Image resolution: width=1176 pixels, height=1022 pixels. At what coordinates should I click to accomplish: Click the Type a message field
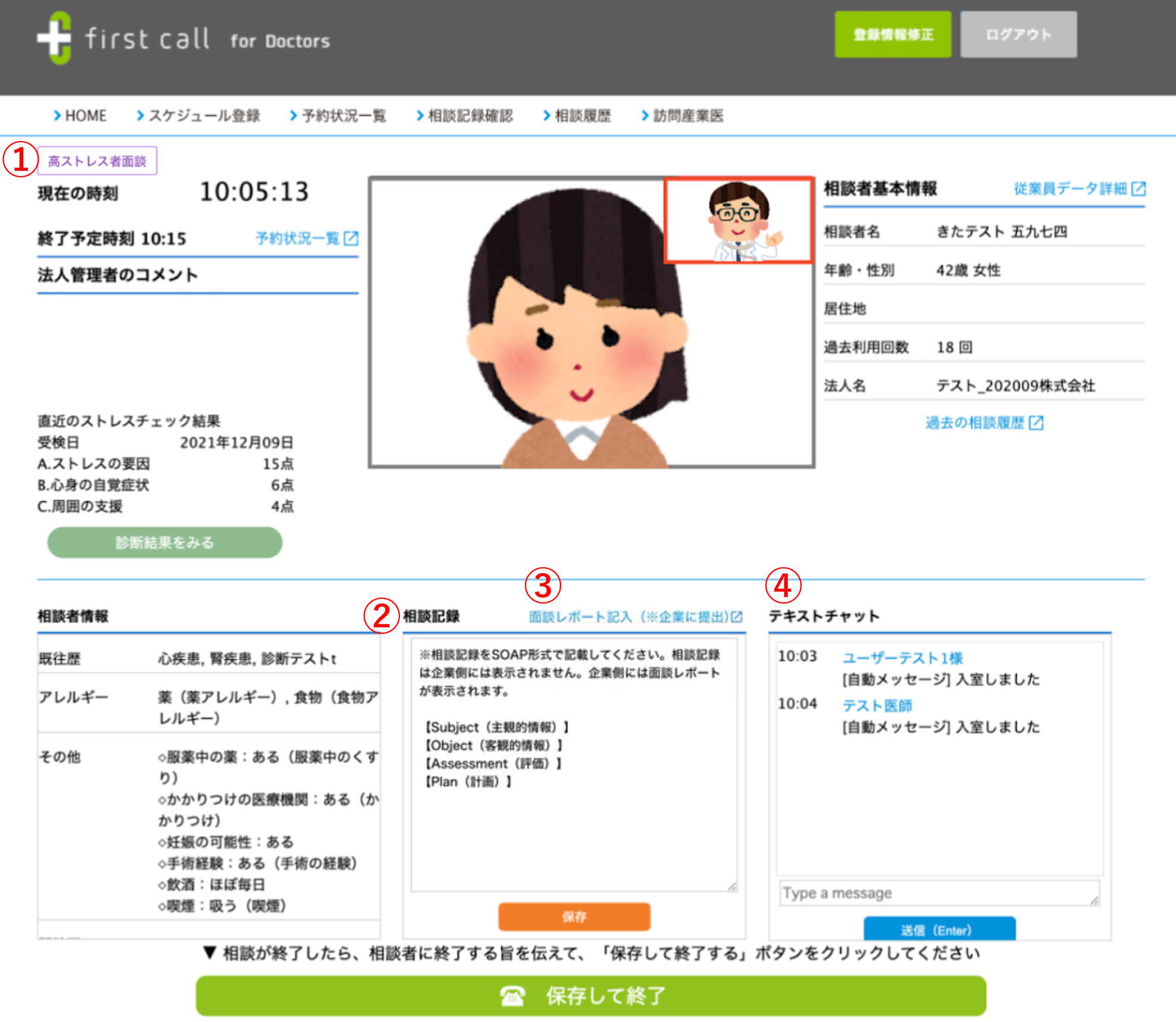(939, 893)
